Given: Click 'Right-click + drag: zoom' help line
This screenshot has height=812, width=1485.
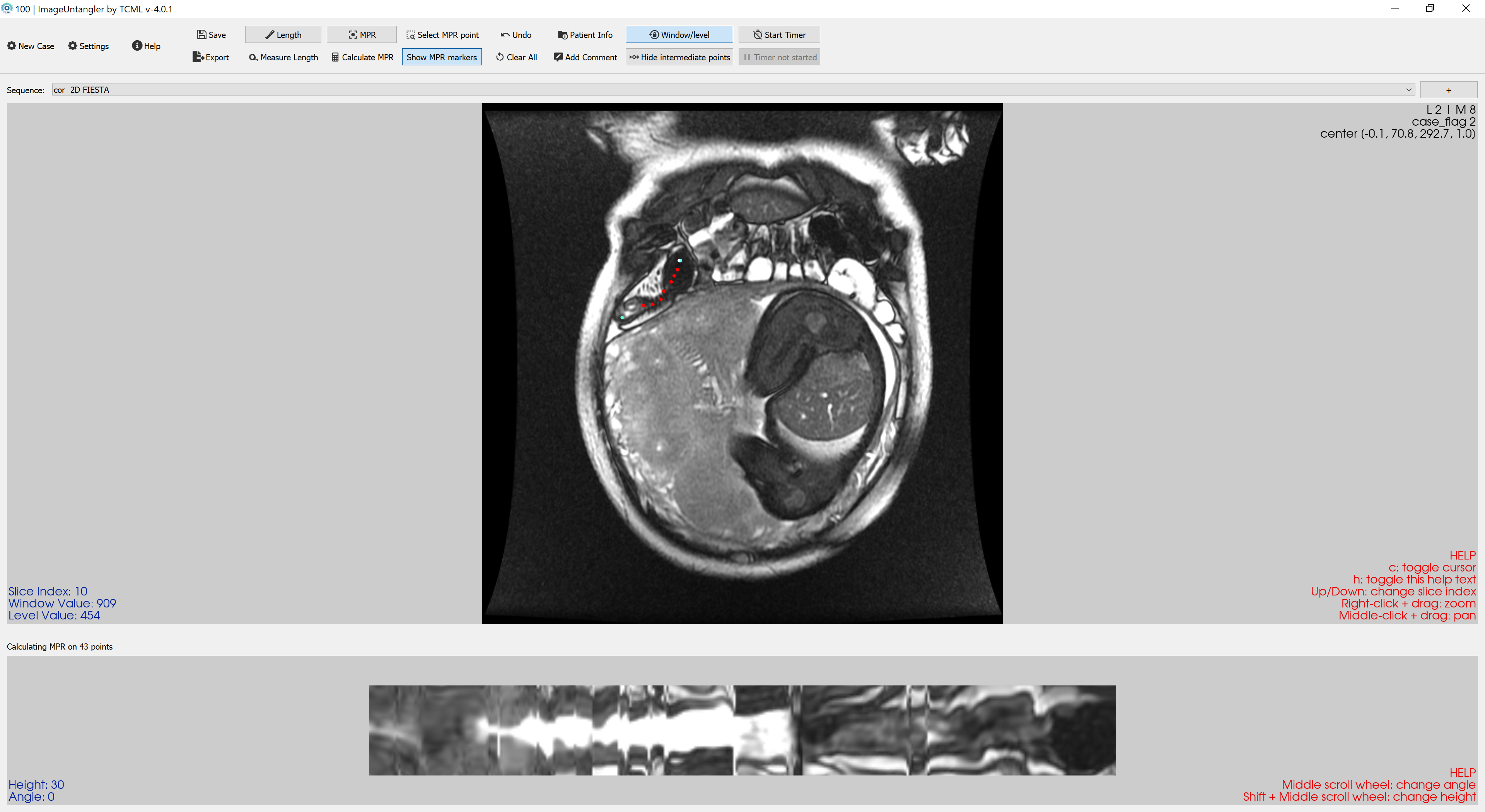Looking at the screenshot, I should pos(1408,603).
